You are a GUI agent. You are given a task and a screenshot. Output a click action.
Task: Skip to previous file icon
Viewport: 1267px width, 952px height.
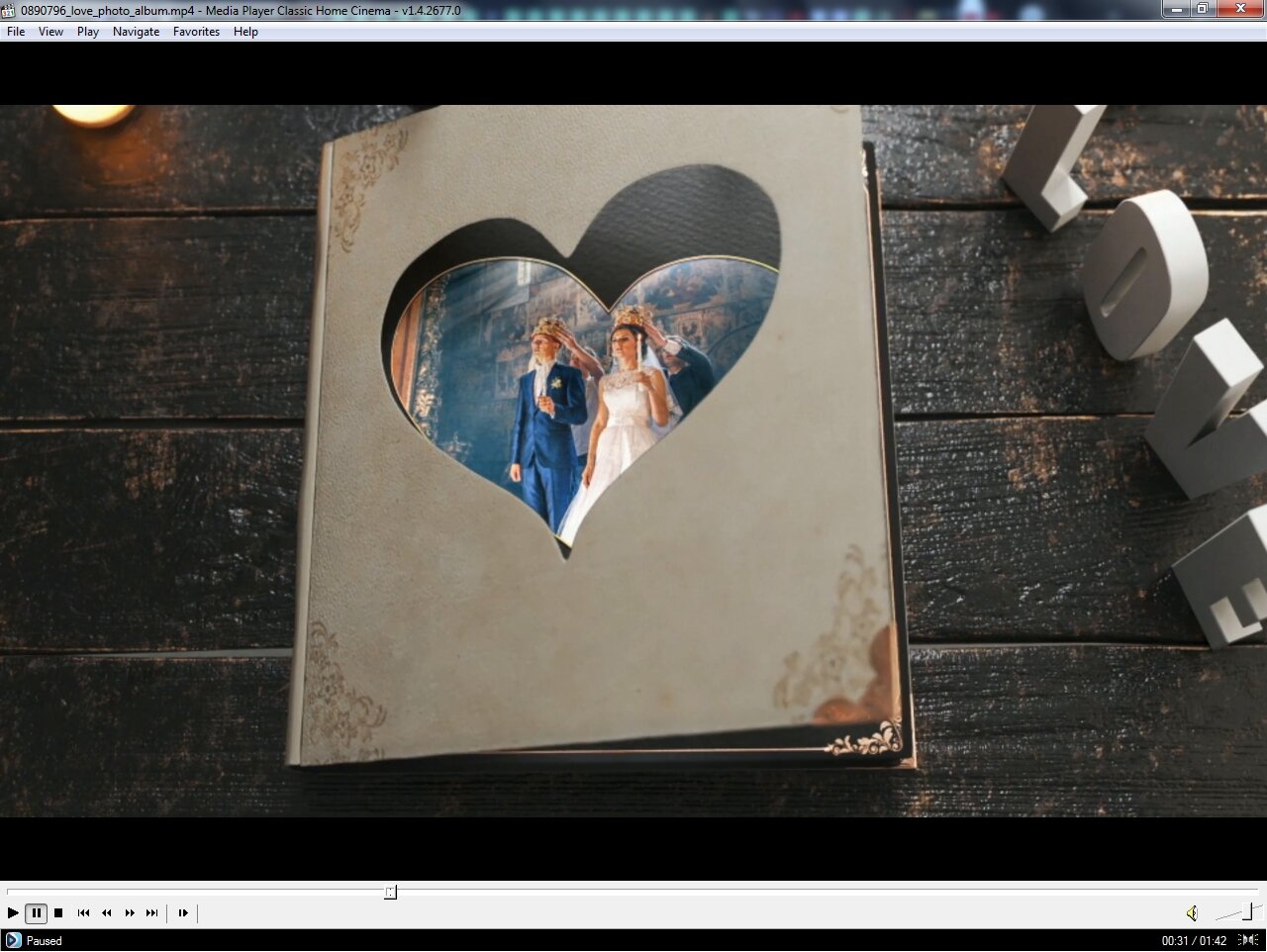[x=83, y=913]
